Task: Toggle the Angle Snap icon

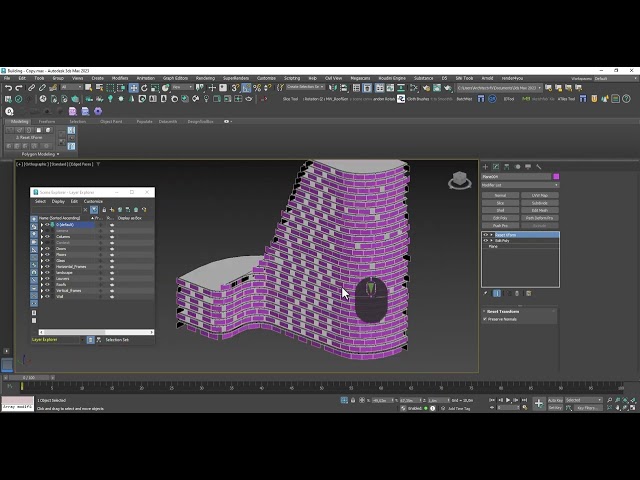Action: point(246,88)
